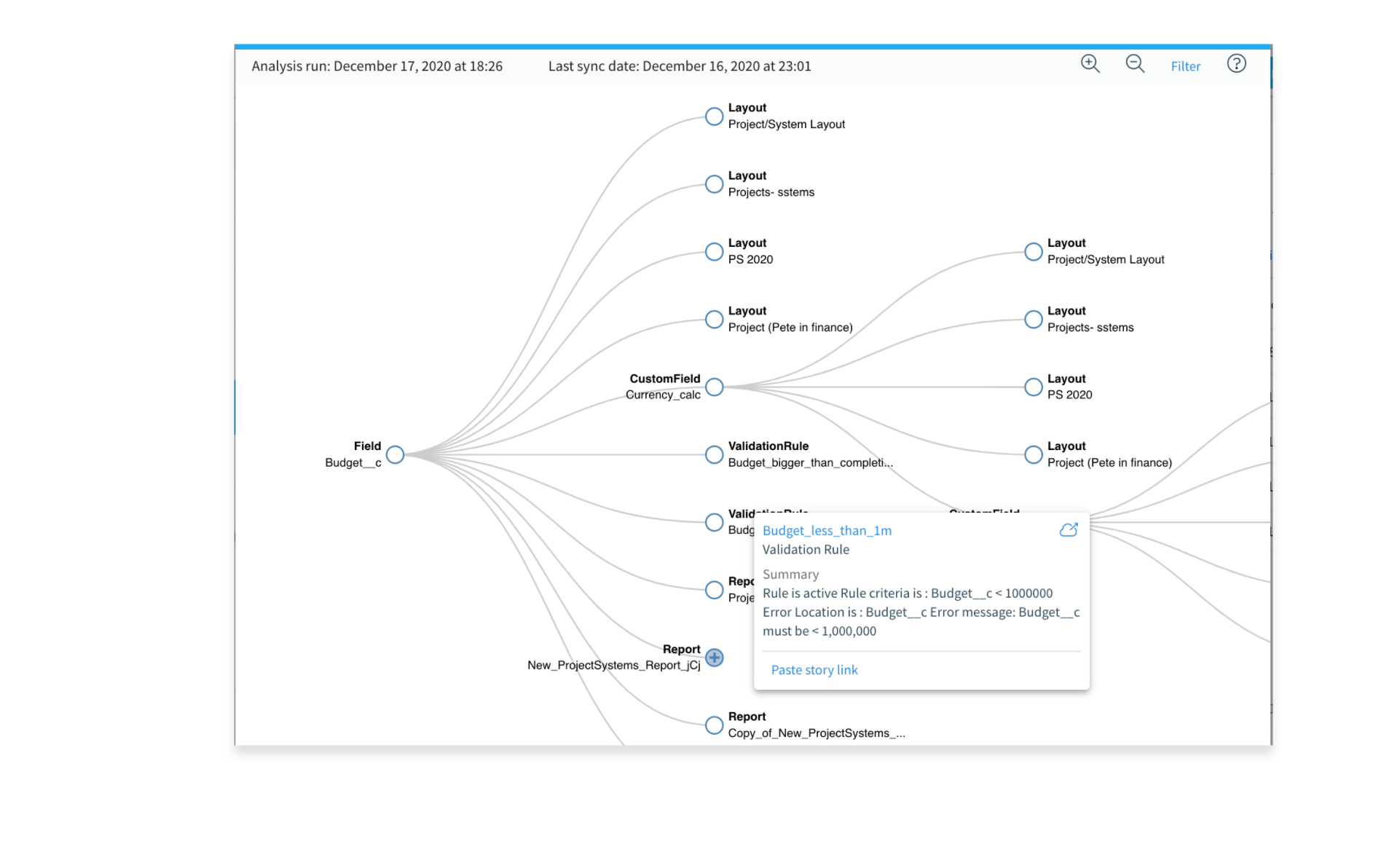Image resolution: width=1400 pixels, height=852 pixels.
Task: Click the zoom out magnifier icon
Action: coord(1135,64)
